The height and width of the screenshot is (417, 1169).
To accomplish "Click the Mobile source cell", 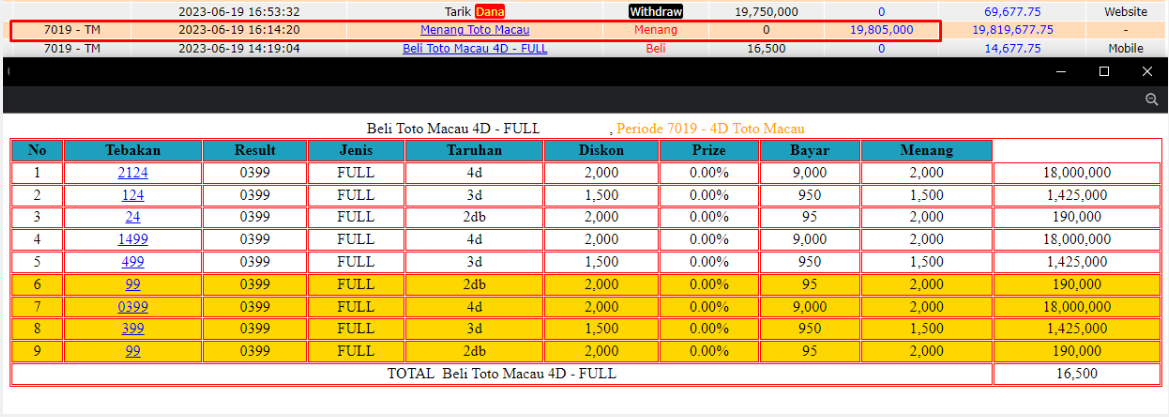I will click(1126, 48).
